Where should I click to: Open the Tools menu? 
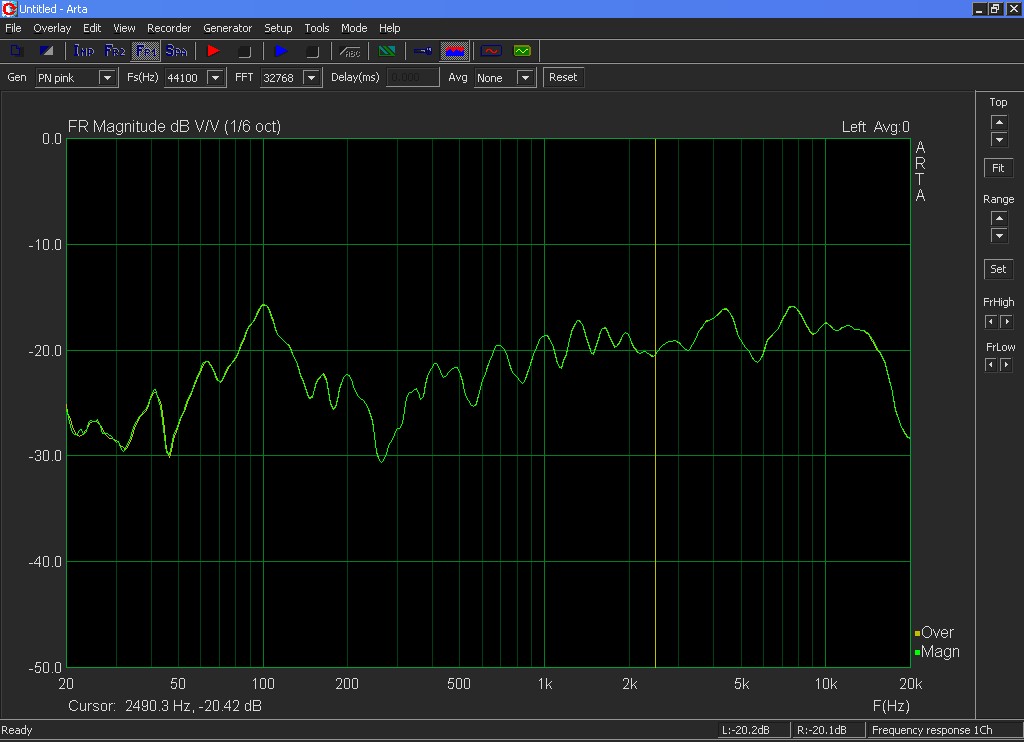[x=317, y=28]
